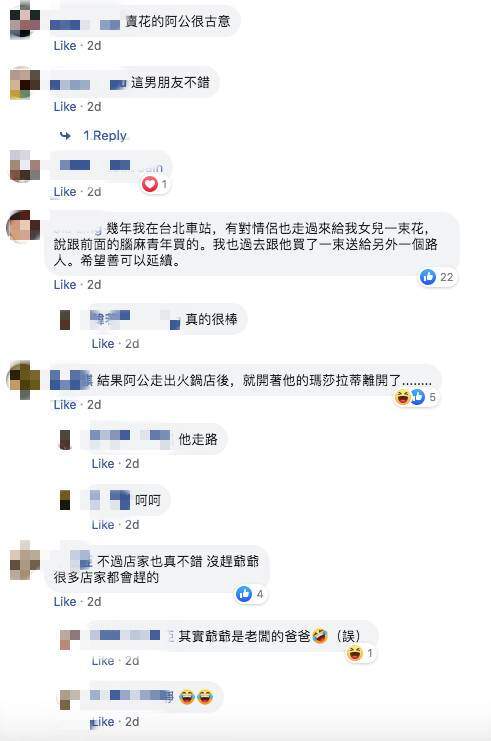This screenshot has height=741, width=491.
Task: Click thumbs-up reaction showing 4 likes
Action: [x=244, y=594]
